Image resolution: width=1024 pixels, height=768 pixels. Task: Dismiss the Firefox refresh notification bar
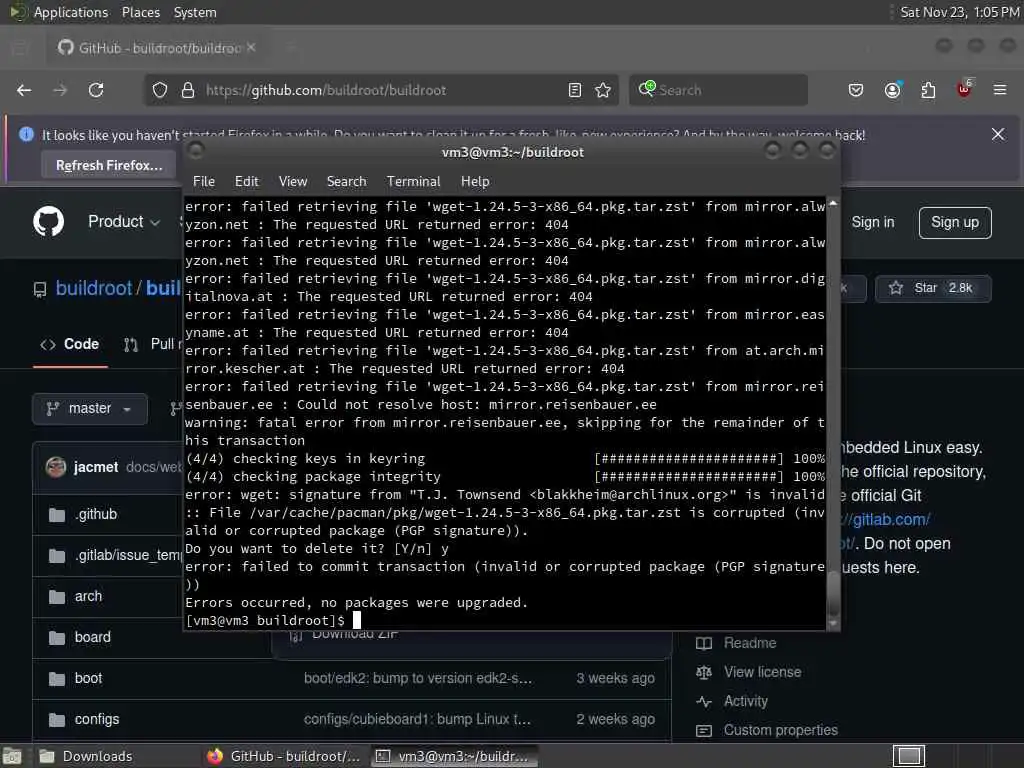pyautogui.click(x=998, y=134)
